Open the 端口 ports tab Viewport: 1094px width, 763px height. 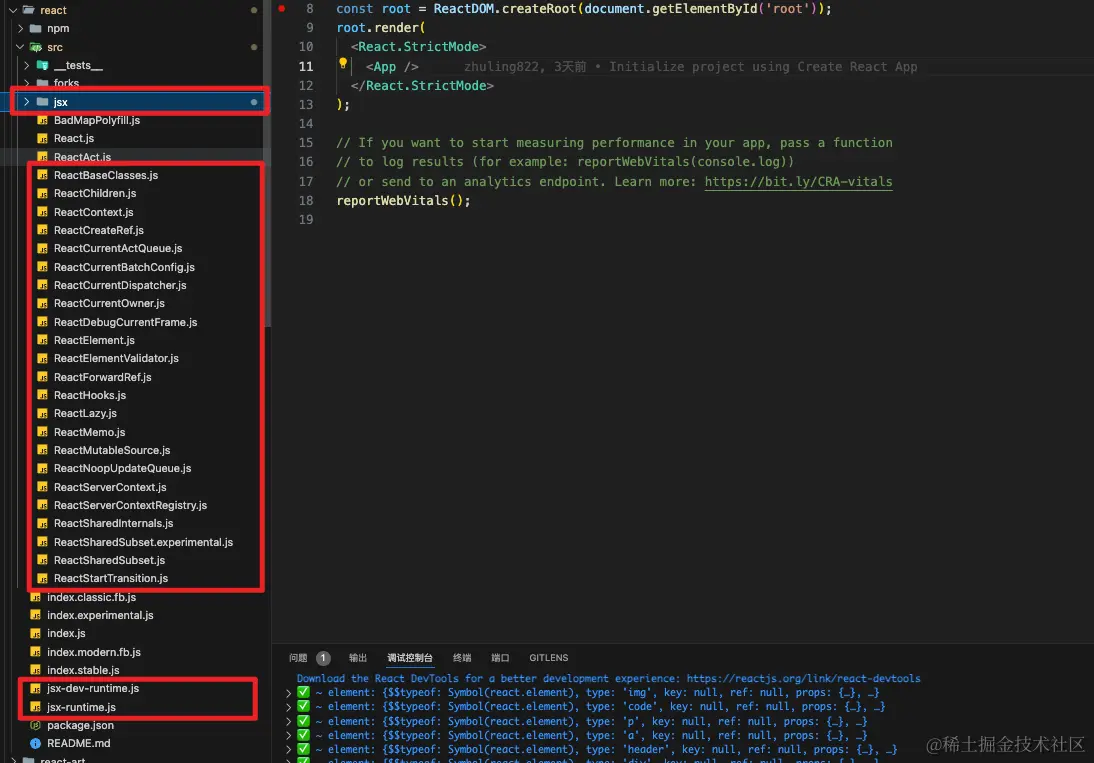[x=500, y=658]
